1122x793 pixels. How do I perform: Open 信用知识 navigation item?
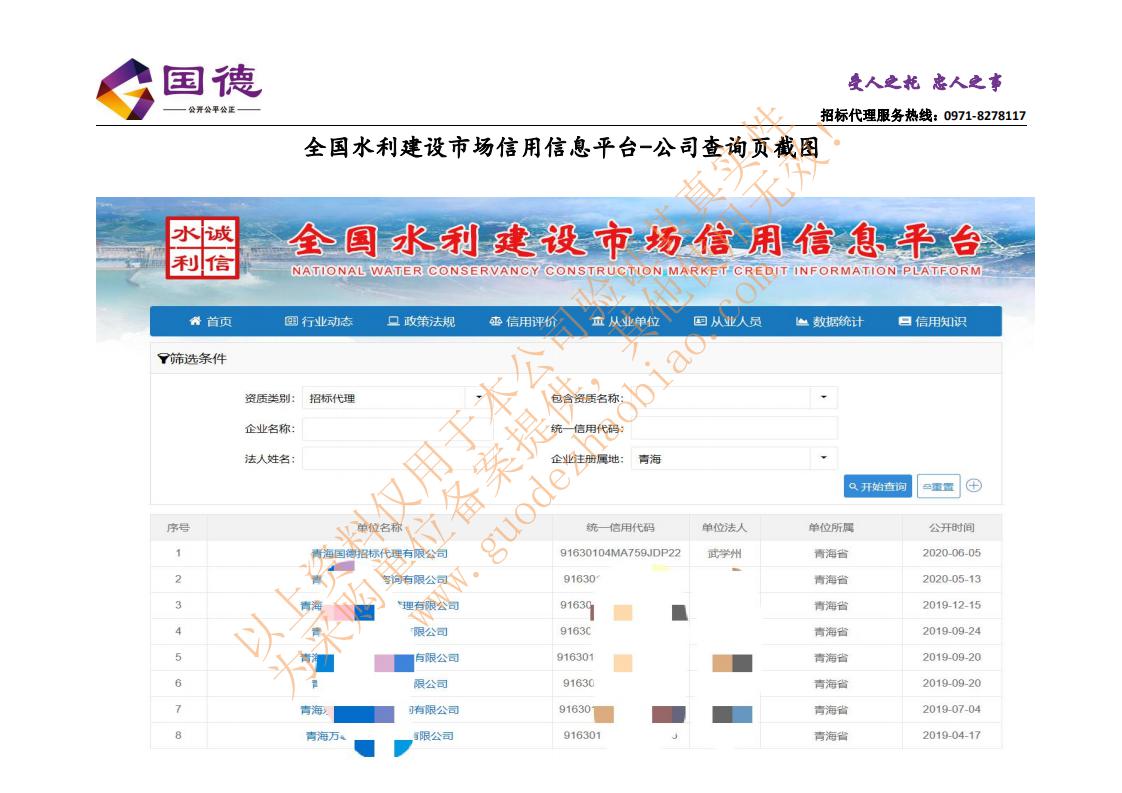coord(932,322)
